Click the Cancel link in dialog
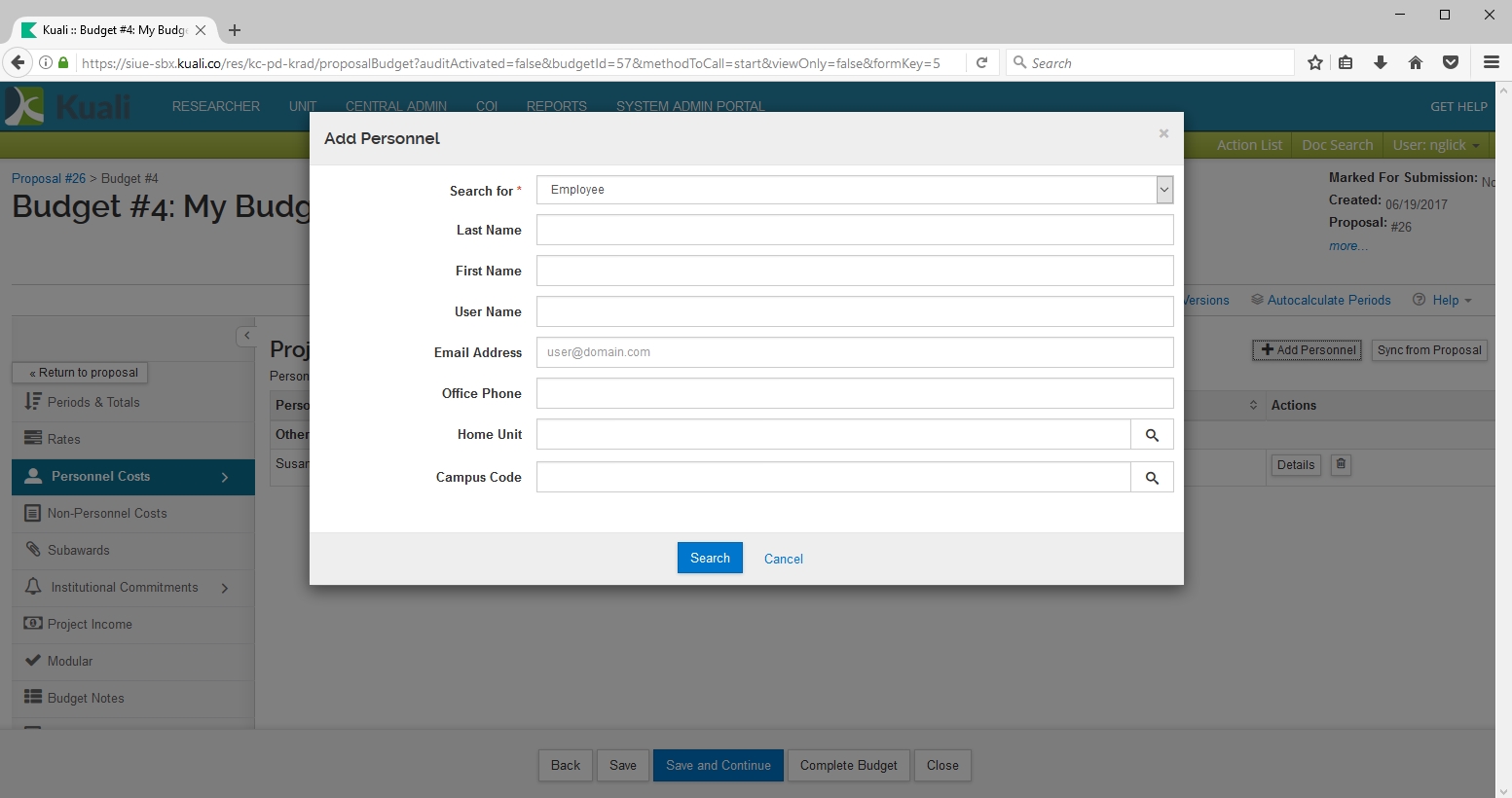Screen dimensions: 1512x798 click(x=783, y=559)
